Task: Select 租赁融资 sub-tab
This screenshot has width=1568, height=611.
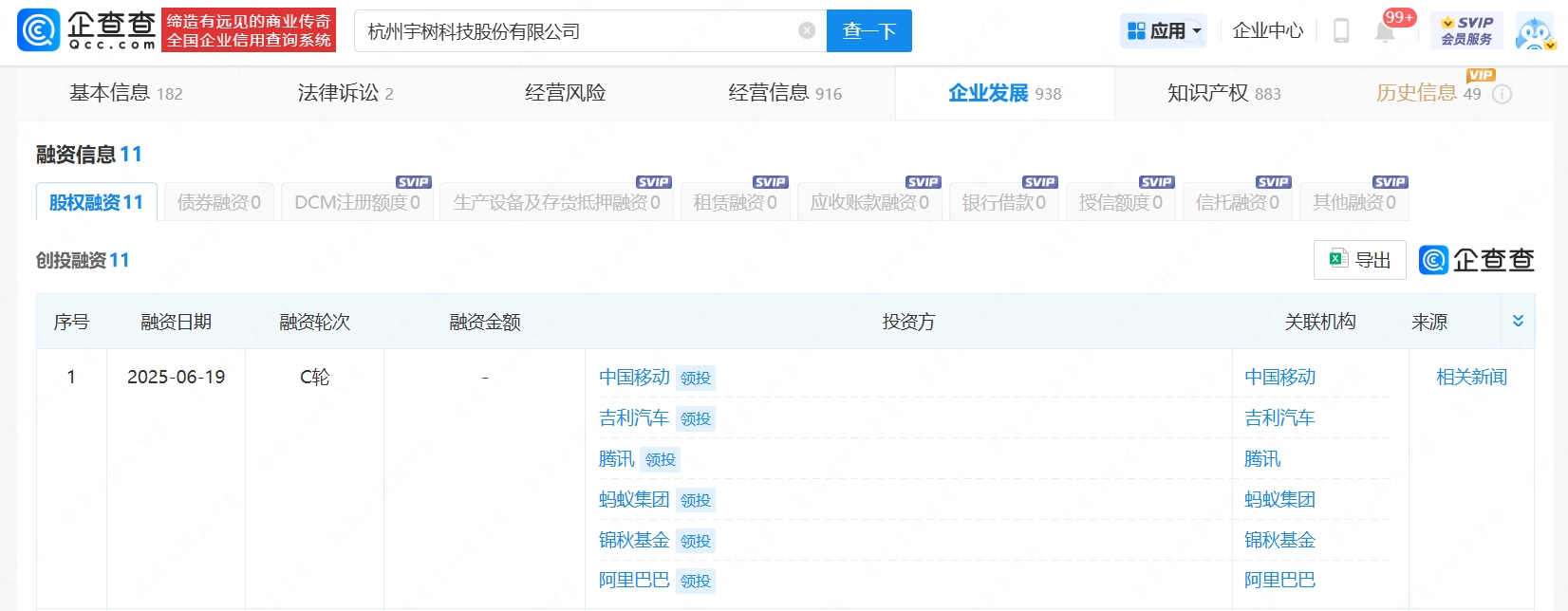Action: (736, 202)
